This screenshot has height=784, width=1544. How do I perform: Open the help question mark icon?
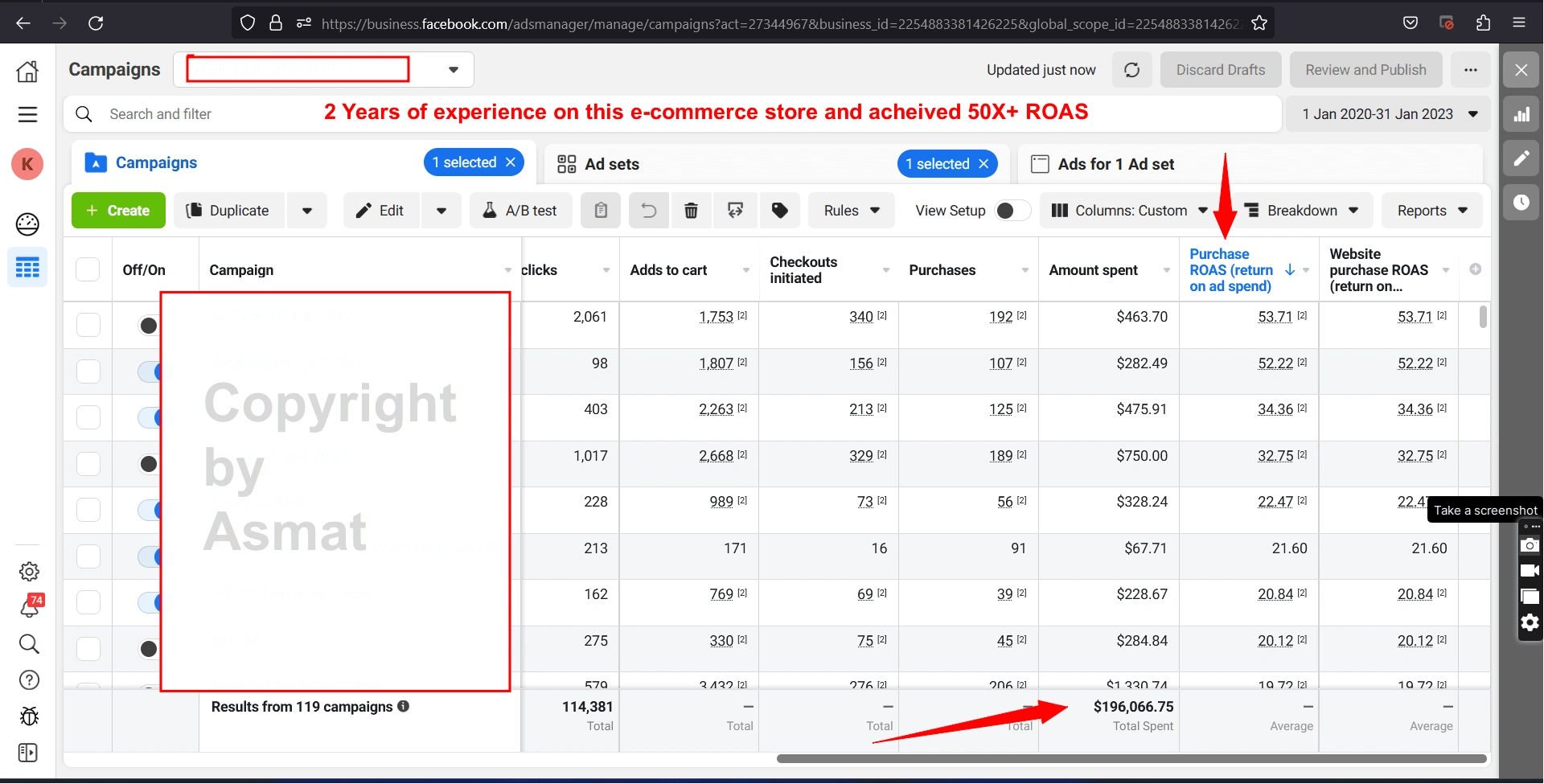(29, 680)
